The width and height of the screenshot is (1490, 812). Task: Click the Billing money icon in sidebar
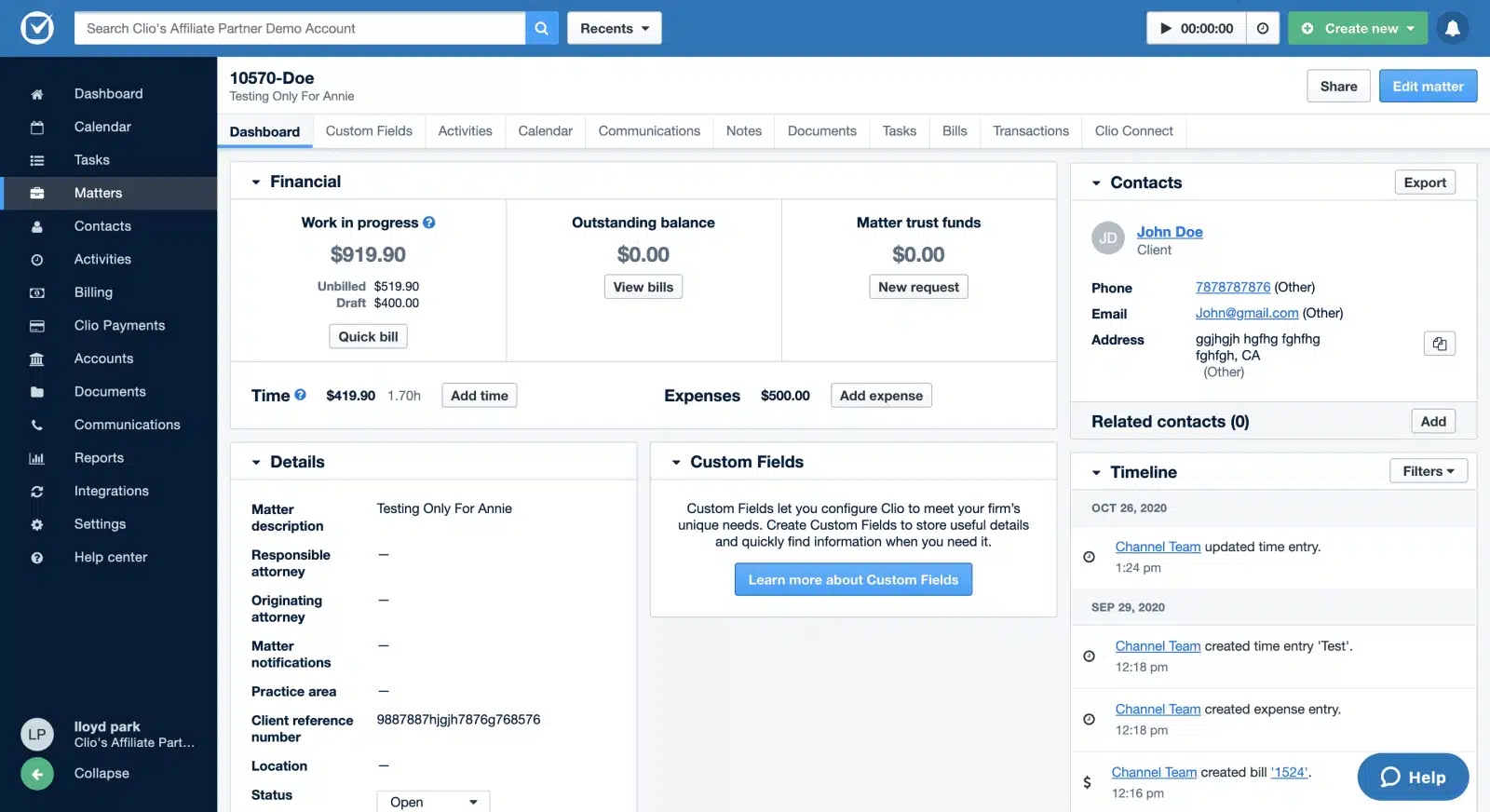pos(37,292)
